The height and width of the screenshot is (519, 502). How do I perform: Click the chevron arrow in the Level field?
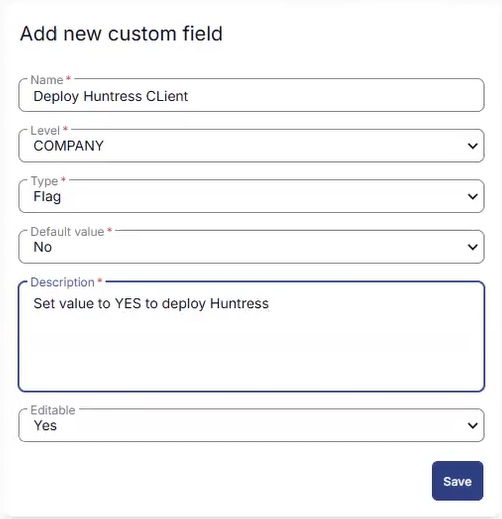[x=472, y=146]
